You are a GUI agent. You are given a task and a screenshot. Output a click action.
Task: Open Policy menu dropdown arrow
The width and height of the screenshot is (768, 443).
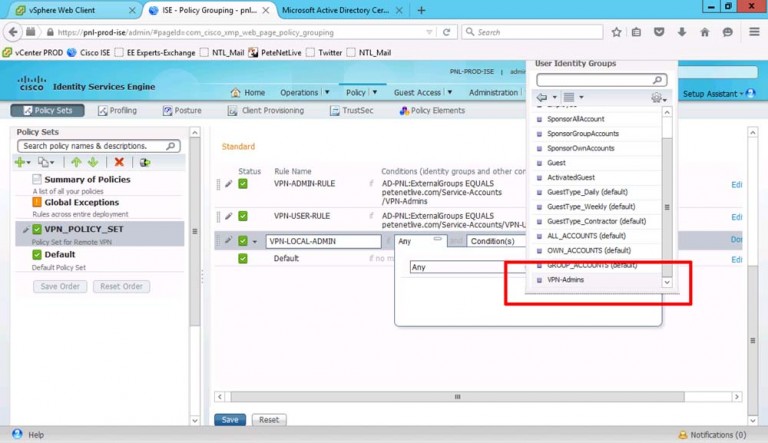coord(375,92)
